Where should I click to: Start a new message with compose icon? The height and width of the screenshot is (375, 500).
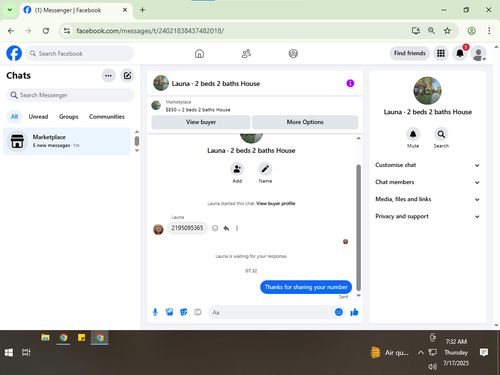click(127, 76)
